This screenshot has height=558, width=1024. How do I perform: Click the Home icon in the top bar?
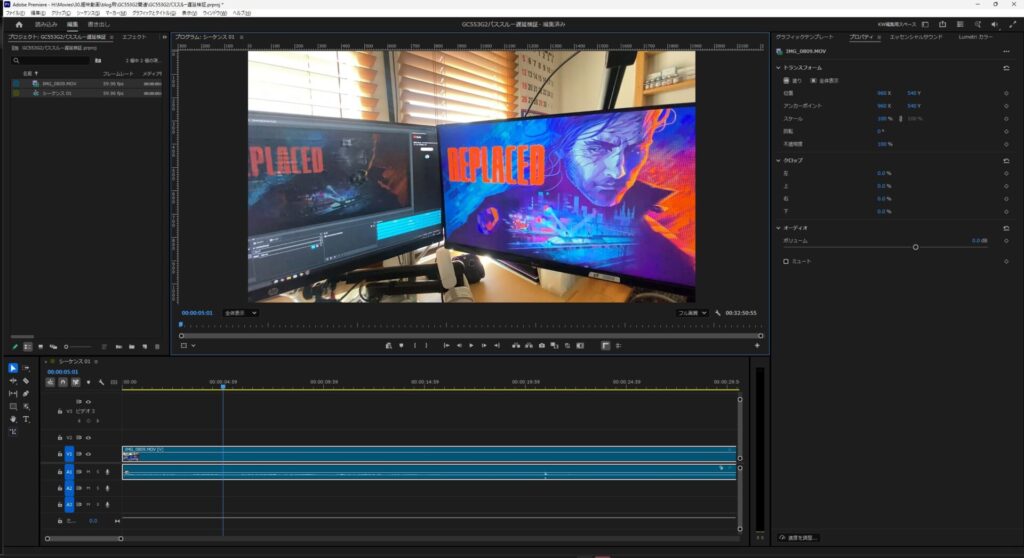coord(18,24)
